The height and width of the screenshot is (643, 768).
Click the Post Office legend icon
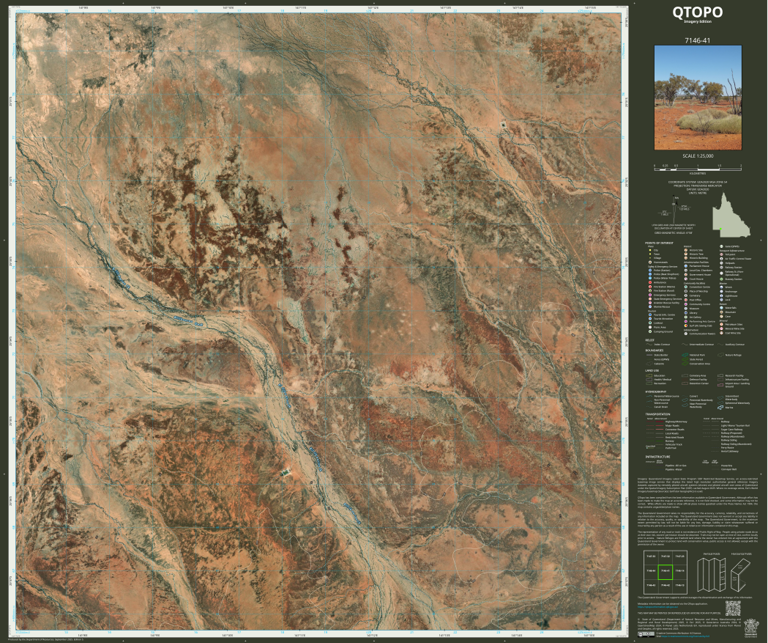(x=686, y=300)
